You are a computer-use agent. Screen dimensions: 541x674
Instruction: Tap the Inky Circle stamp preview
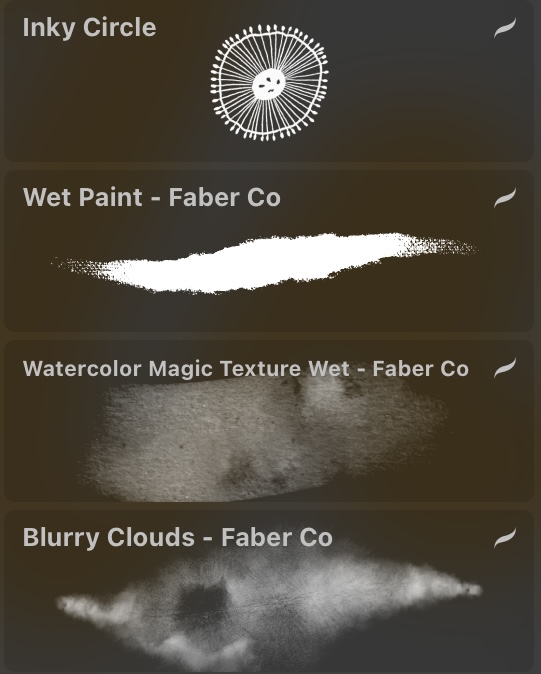point(269,83)
